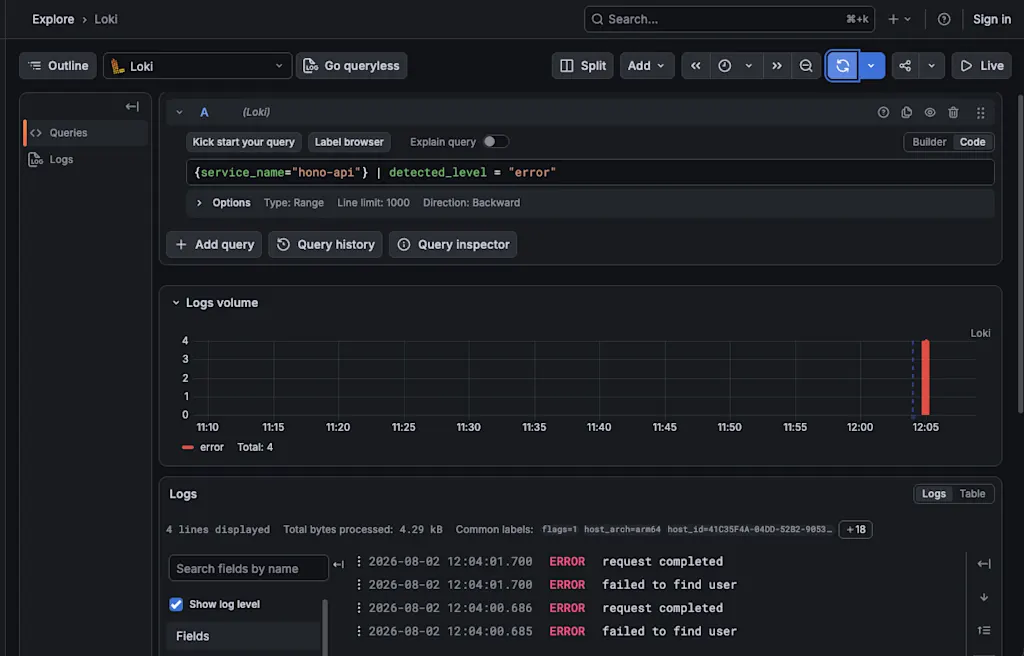
Task: Click the Add query button
Action: point(214,244)
